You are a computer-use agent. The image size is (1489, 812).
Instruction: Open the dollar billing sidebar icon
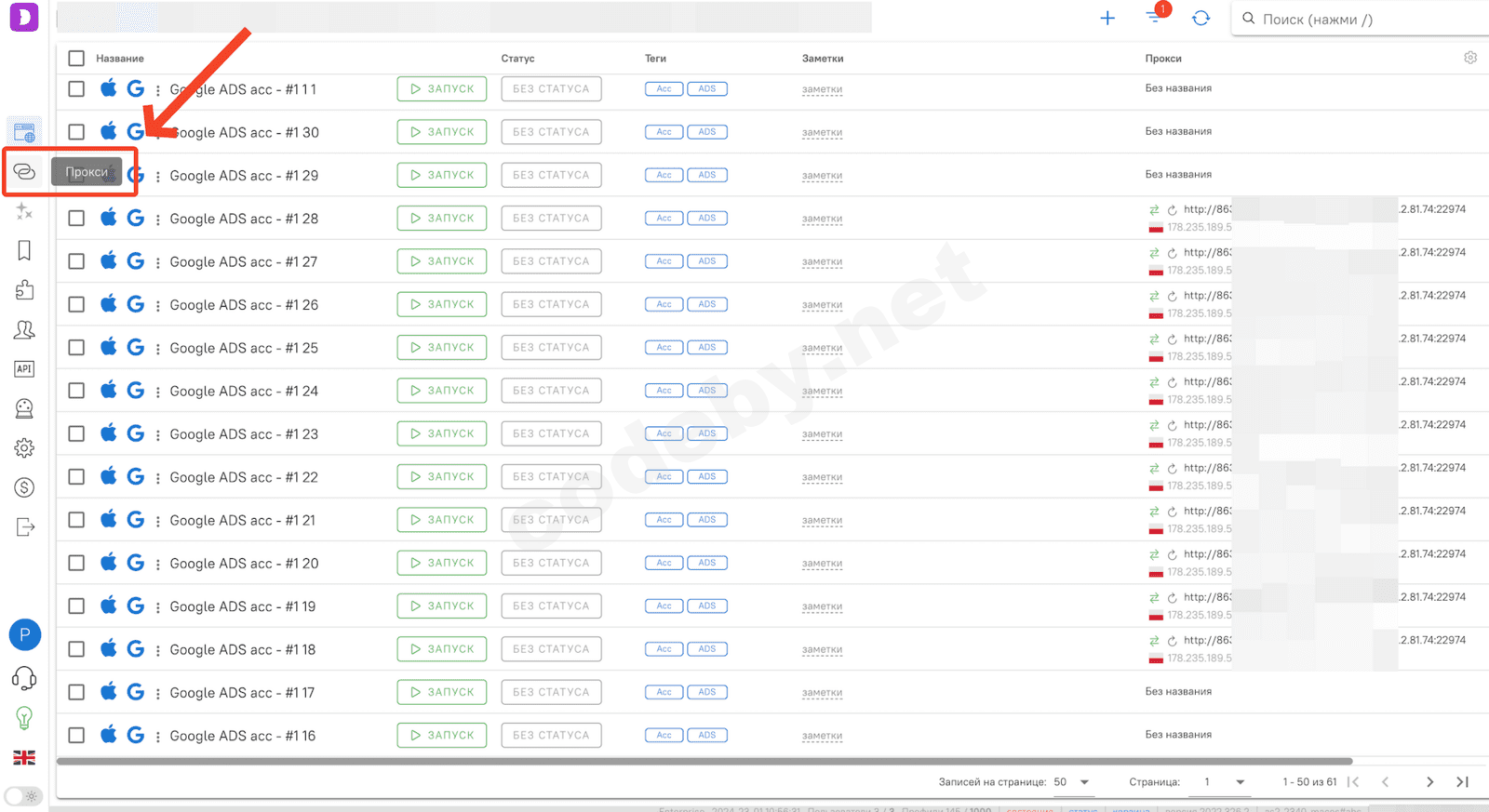(x=24, y=487)
